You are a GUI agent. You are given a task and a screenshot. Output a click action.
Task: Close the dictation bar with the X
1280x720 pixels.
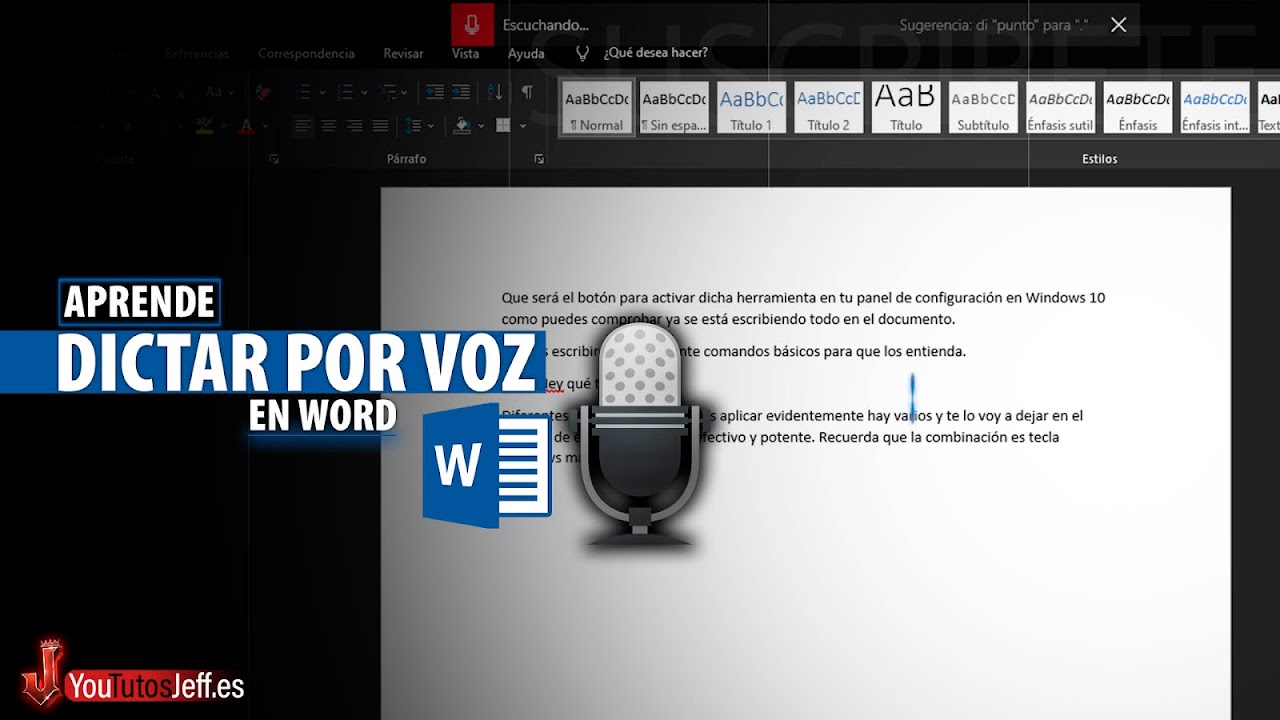coord(1118,25)
